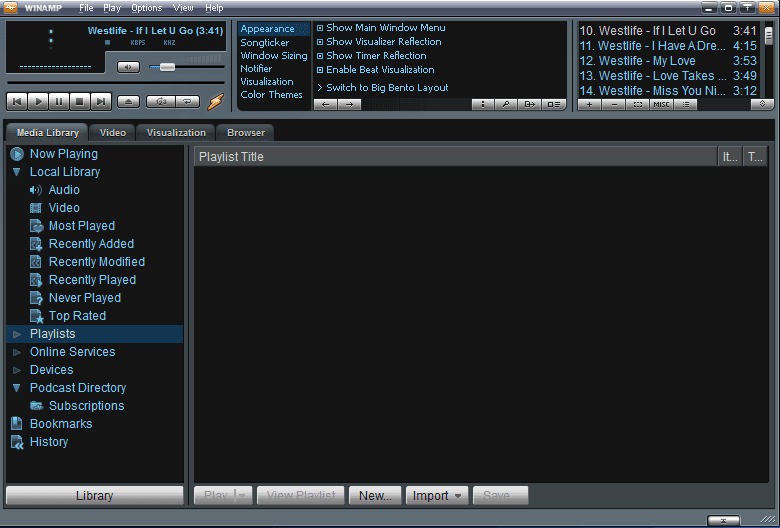Click the Library button
The width and height of the screenshot is (780, 528).
pos(95,496)
